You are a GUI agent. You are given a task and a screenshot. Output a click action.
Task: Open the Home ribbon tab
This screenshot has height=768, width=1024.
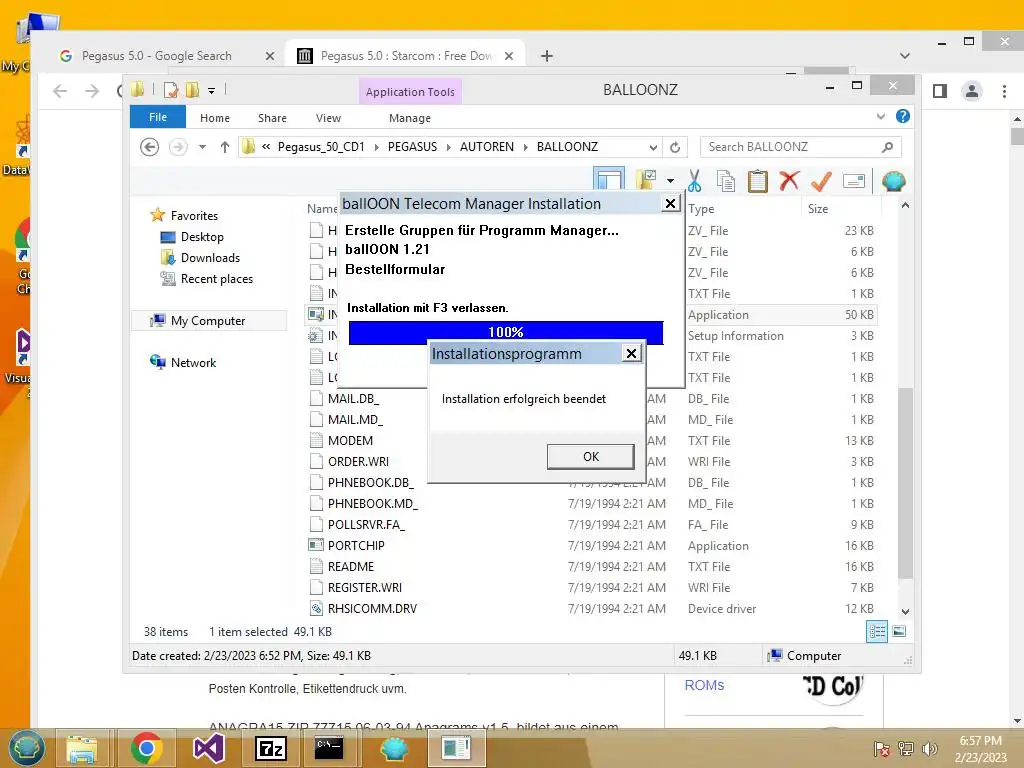(x=215, y=118)
